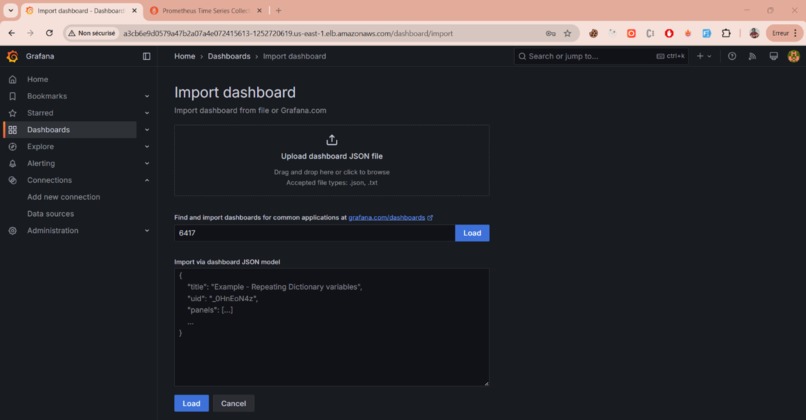This screenshot has height=420, width=806.
Task: Click the Alerting bell icon
Action: click(13, 163)
